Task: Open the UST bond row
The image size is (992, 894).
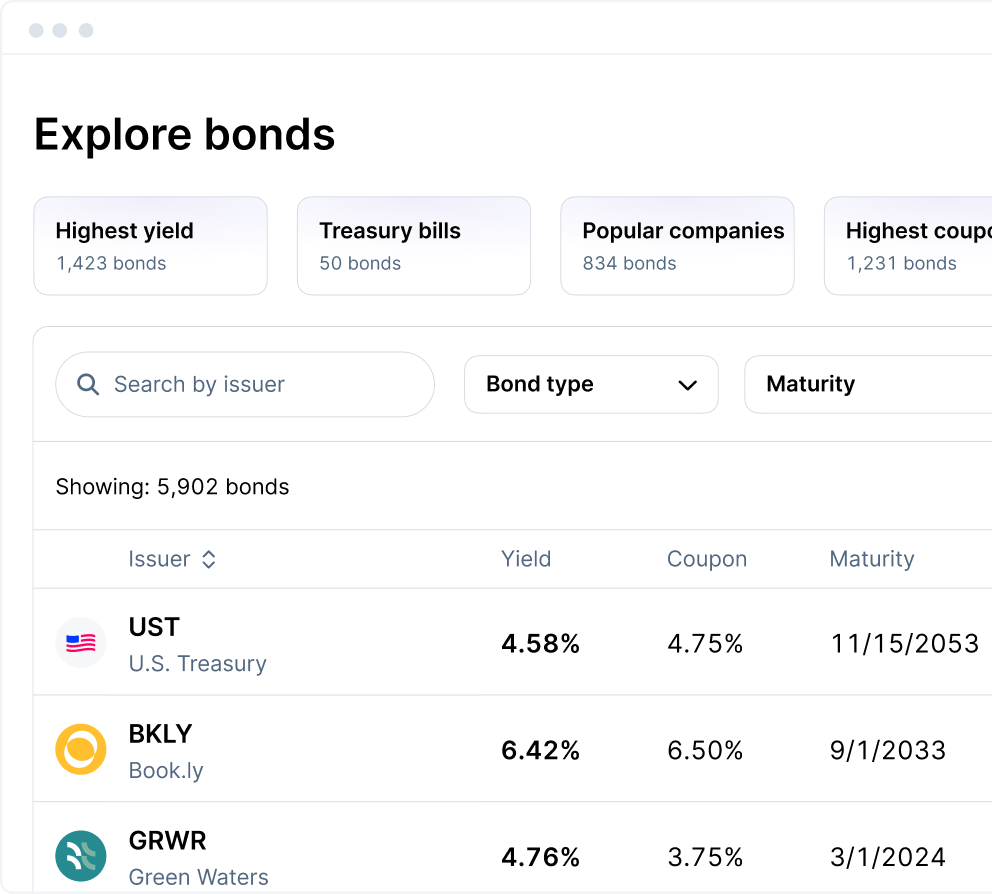Action: pos(512,642)
